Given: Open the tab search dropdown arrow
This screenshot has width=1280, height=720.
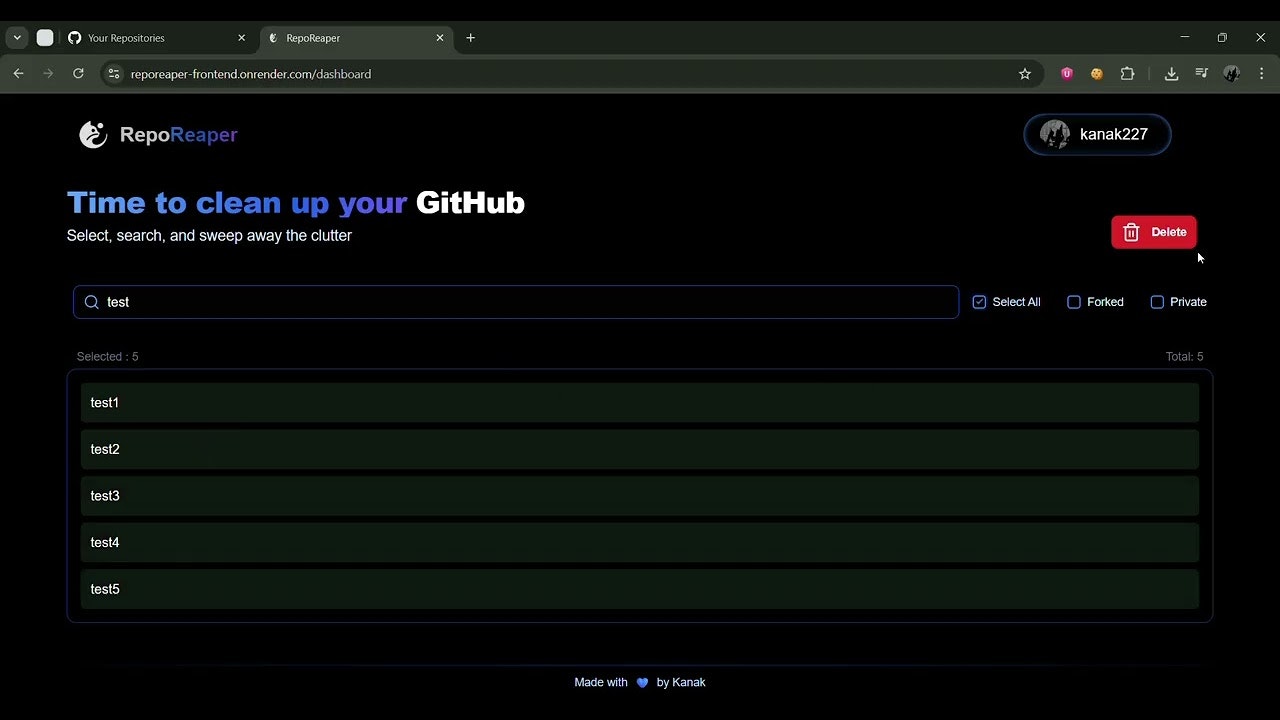Looking at the screenshot, I should point(17,38).
